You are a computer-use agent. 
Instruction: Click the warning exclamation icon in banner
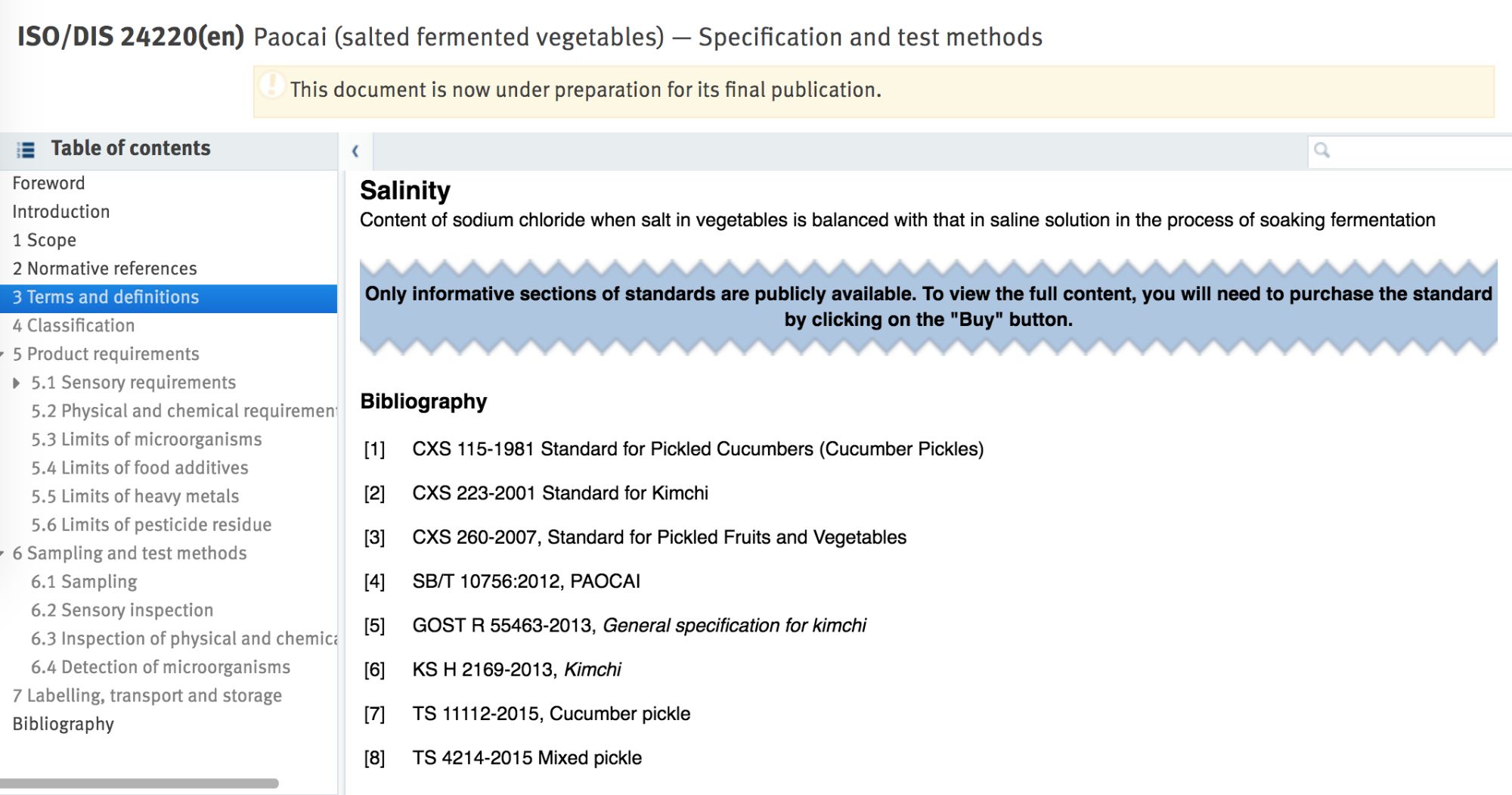[x=271, y=85]
